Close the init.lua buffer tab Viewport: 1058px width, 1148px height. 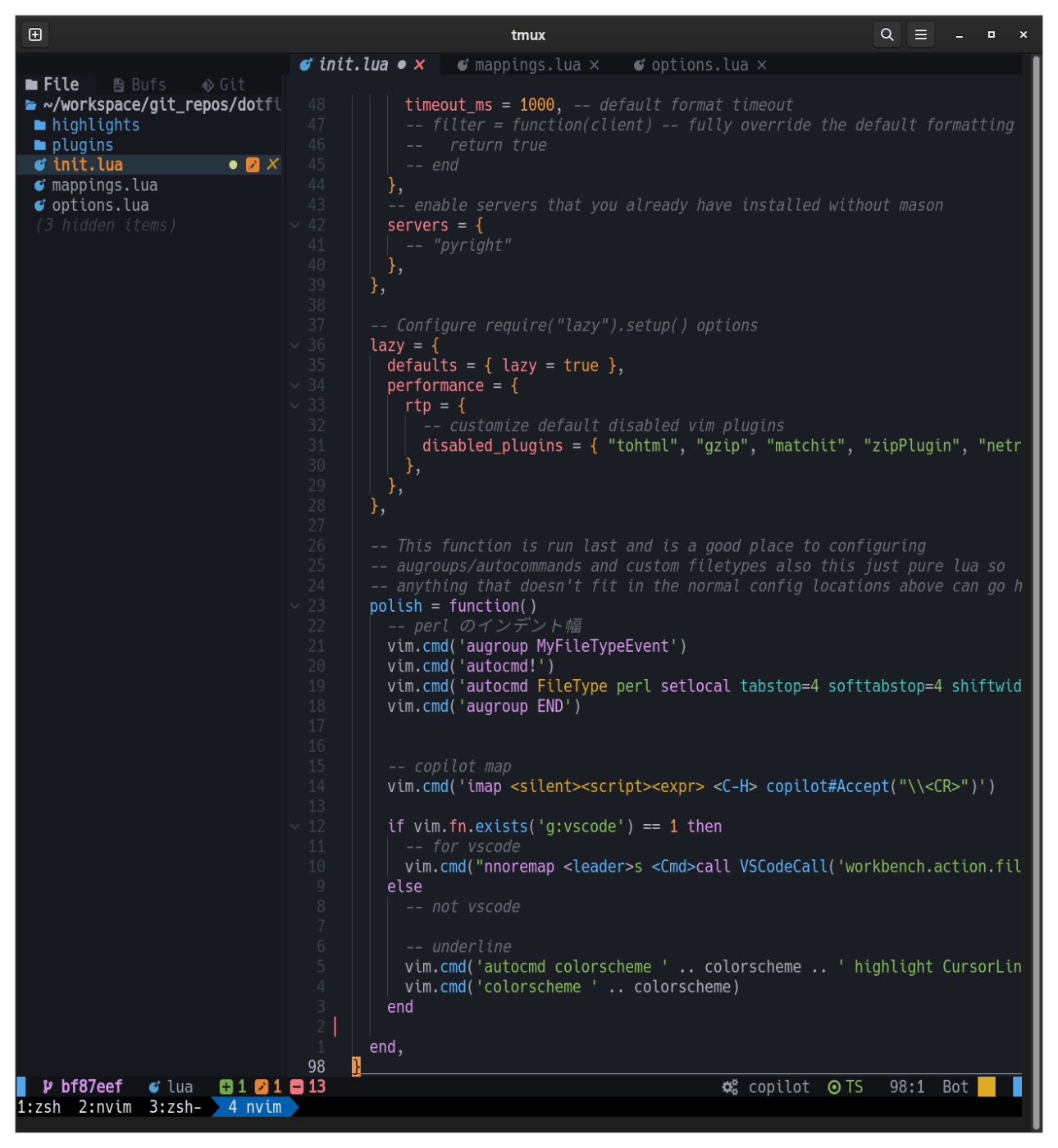(x=420, y=65)
